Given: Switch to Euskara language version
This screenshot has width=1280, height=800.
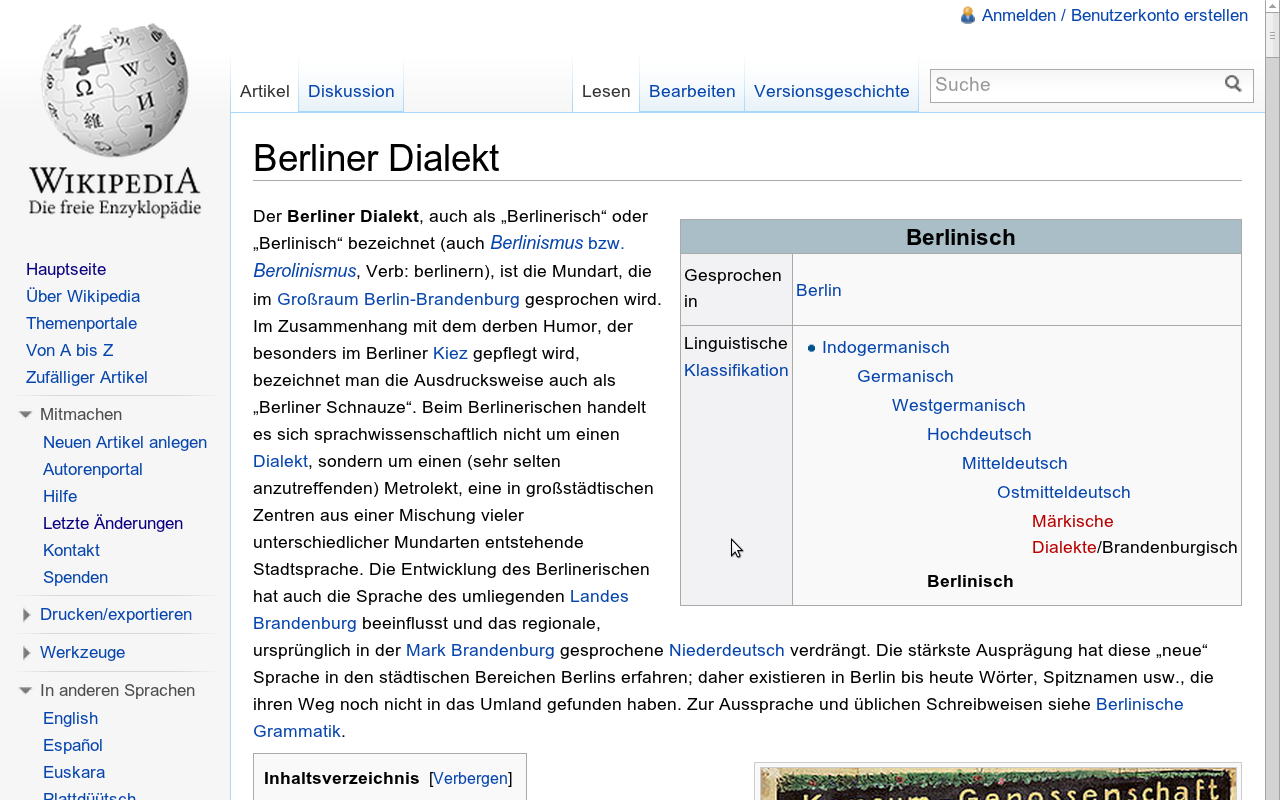Looking at the screenshot, I should point(74,772).
